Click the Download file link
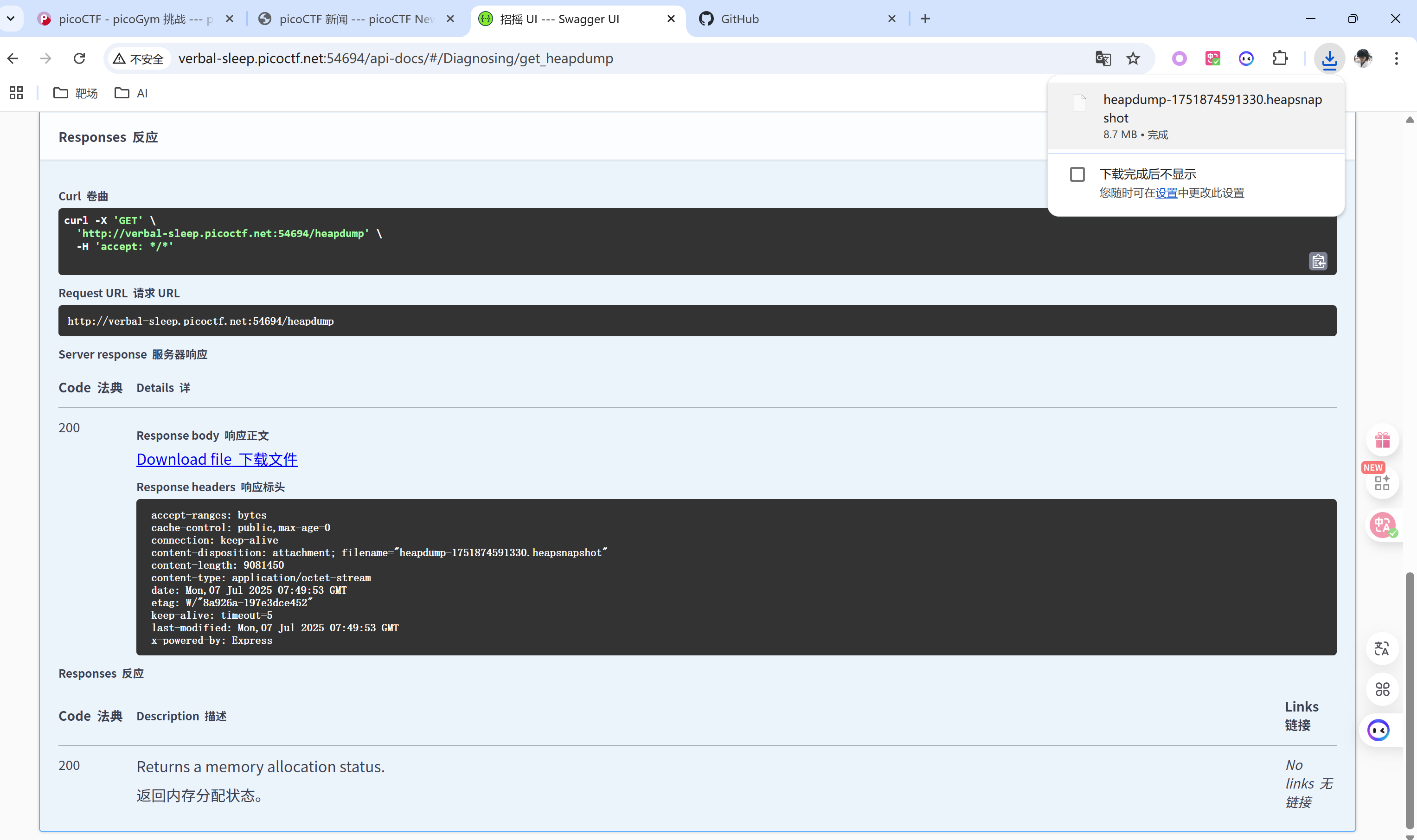The width and height of the screenshot is (1417, 840). pyautogui.click(x=217, y=459)
